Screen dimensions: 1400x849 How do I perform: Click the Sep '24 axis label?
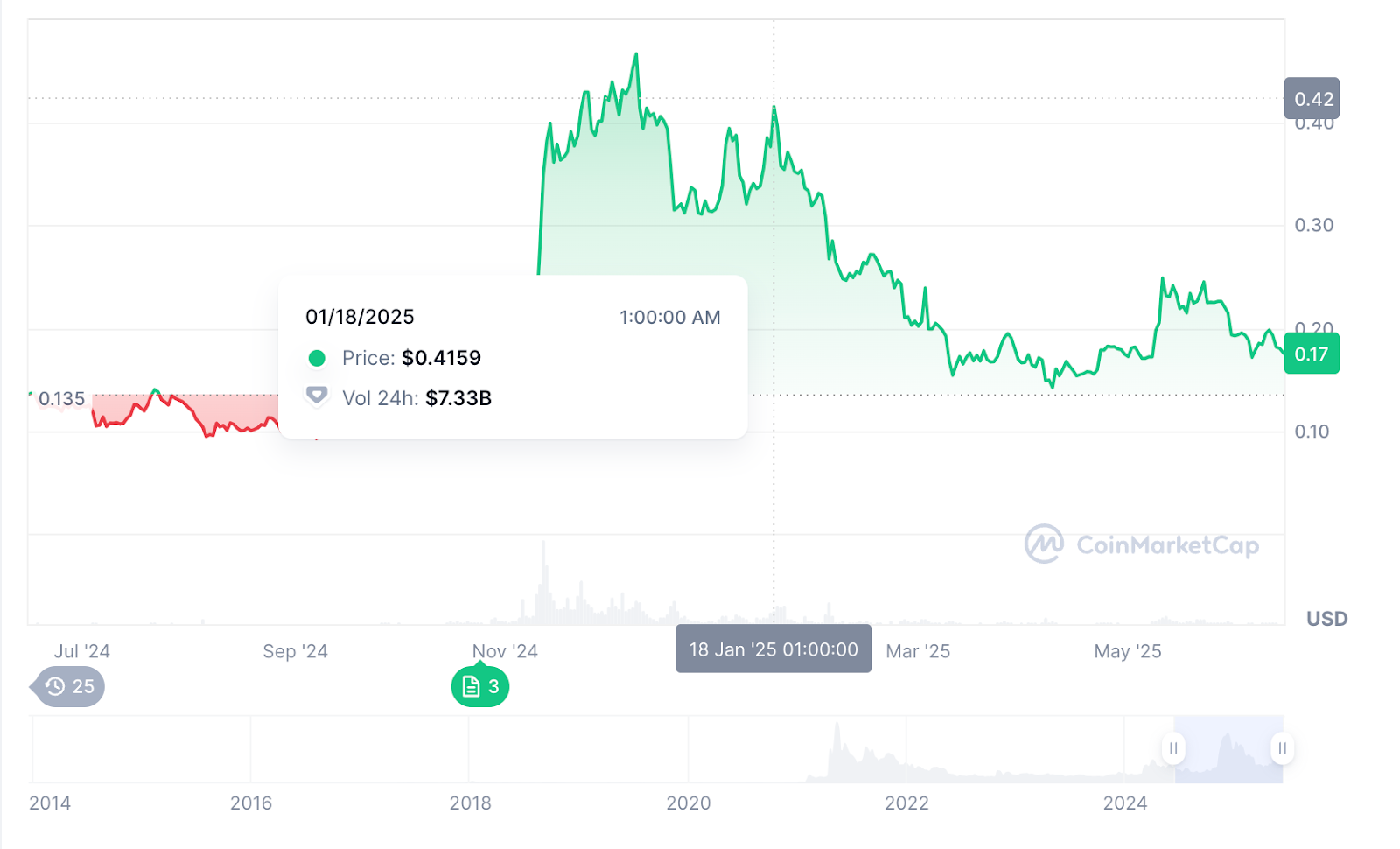pyautogui.click(x=295, y=651)
